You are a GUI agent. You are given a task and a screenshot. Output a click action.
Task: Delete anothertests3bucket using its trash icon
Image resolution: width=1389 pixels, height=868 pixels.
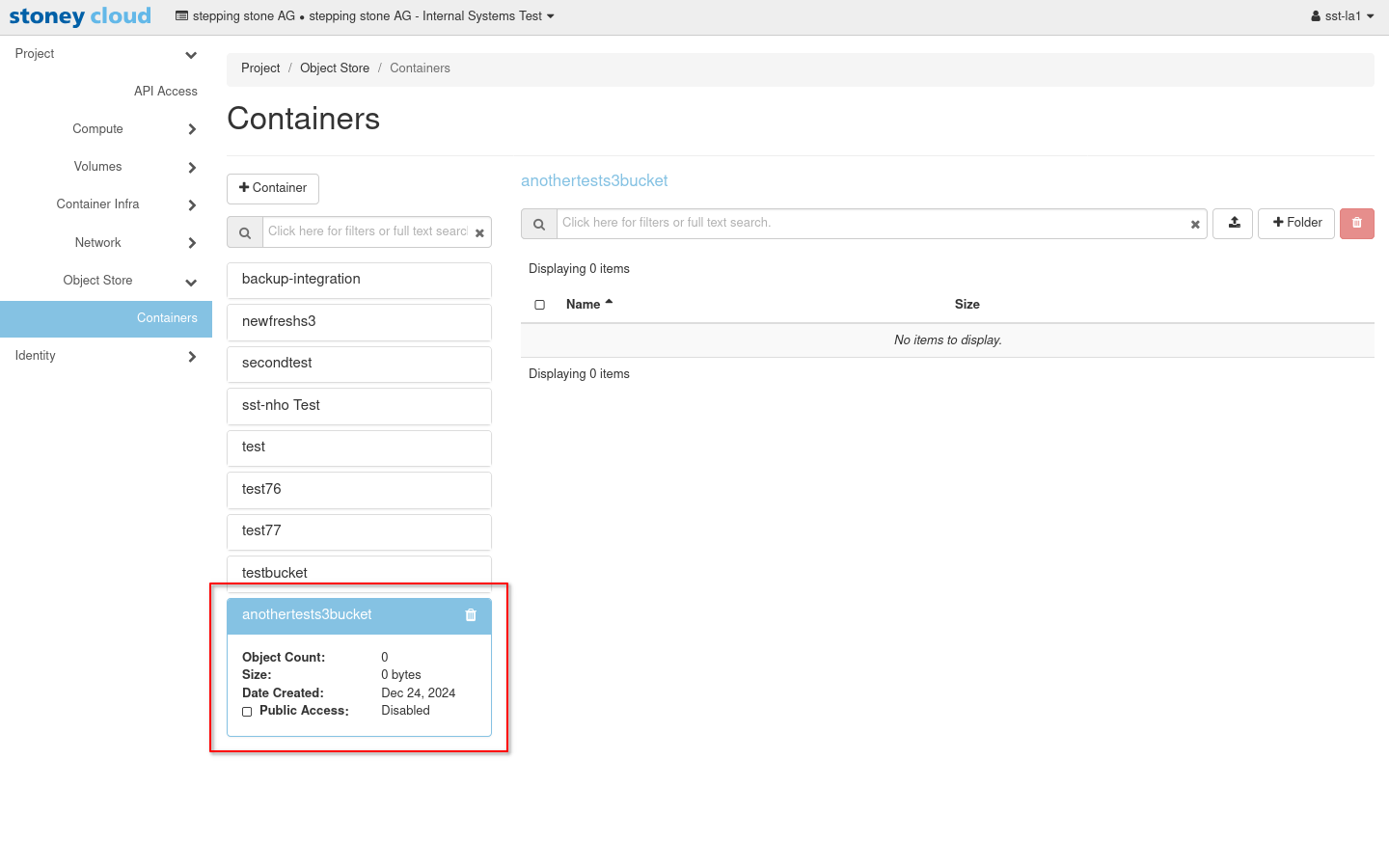click(x=471, y=615)
